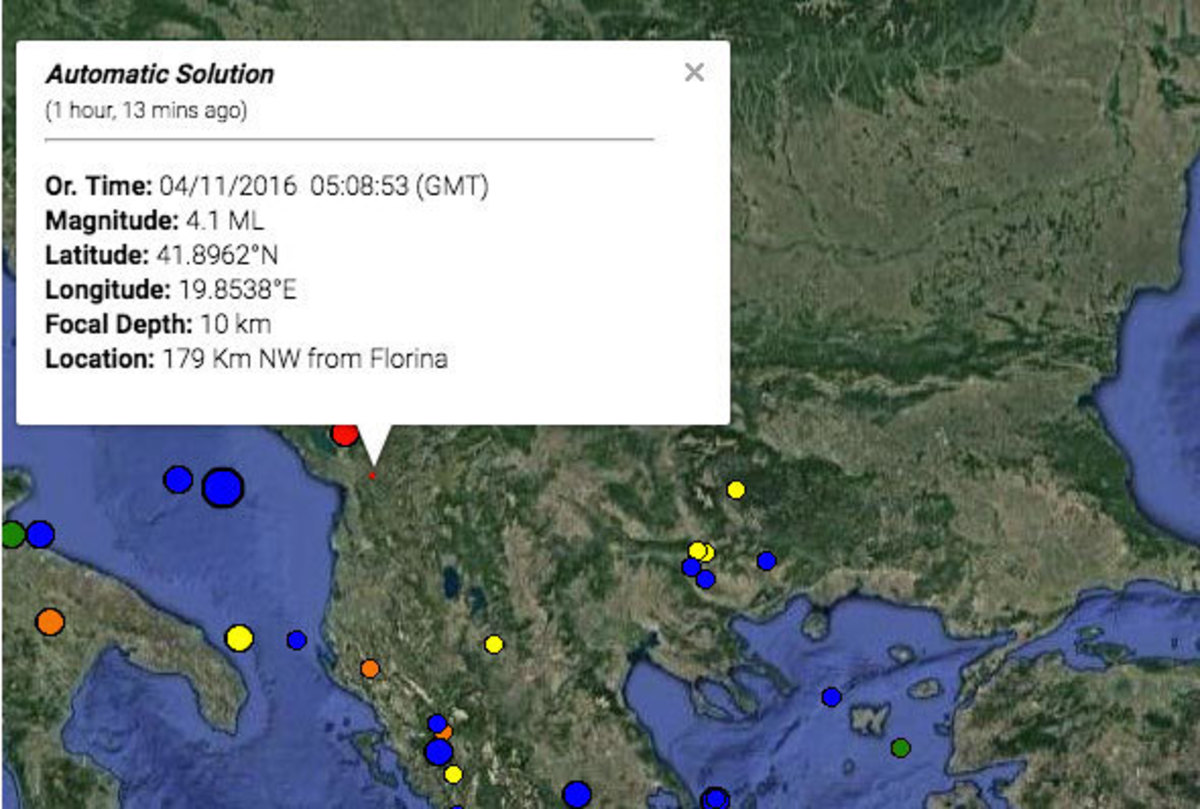Image resolution: width=1200 pixels, height=809 pixels.
Task: Click the large red marker under the popup
Action: point(345,434)
